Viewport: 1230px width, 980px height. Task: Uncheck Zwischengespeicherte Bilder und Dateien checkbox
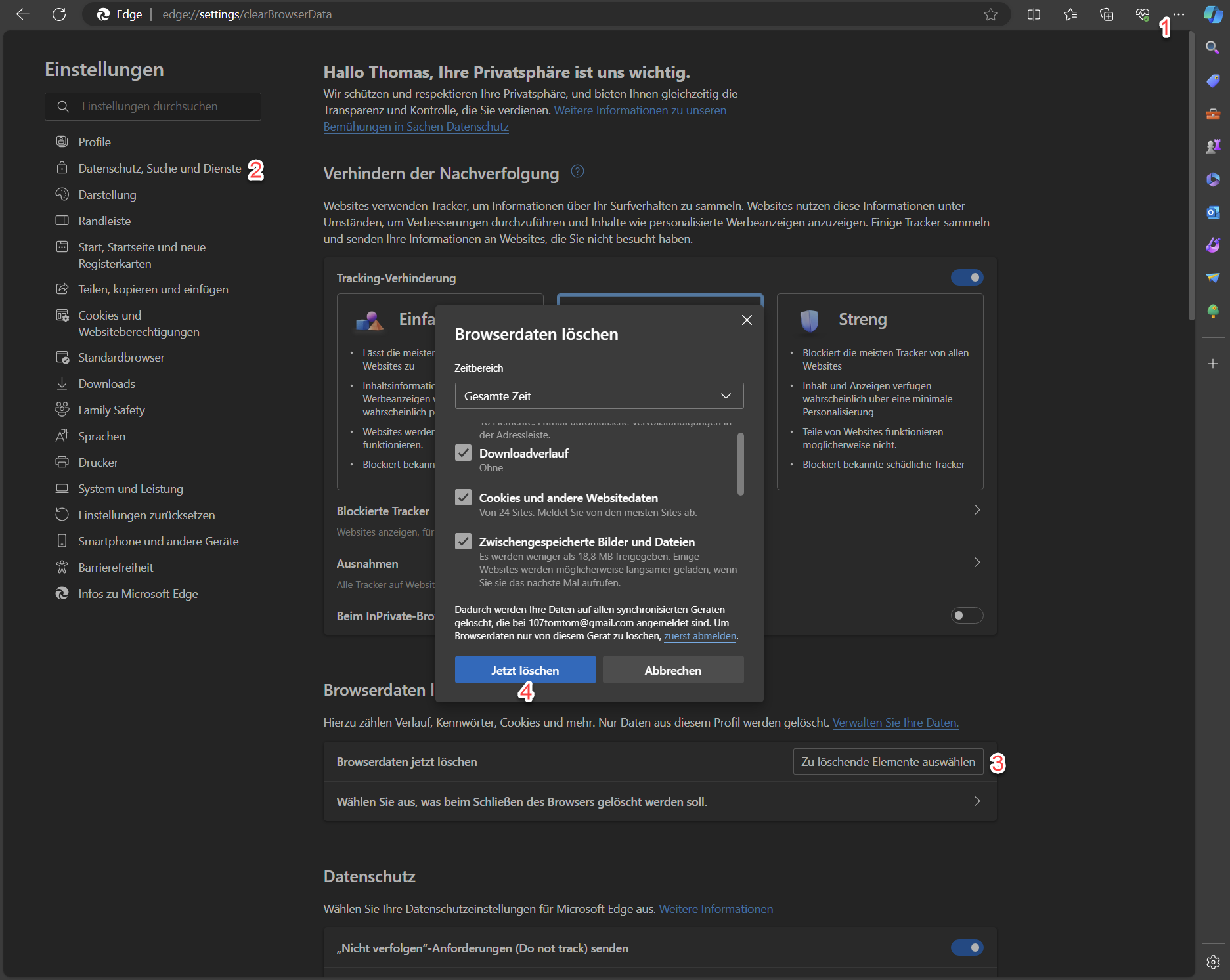464,542
